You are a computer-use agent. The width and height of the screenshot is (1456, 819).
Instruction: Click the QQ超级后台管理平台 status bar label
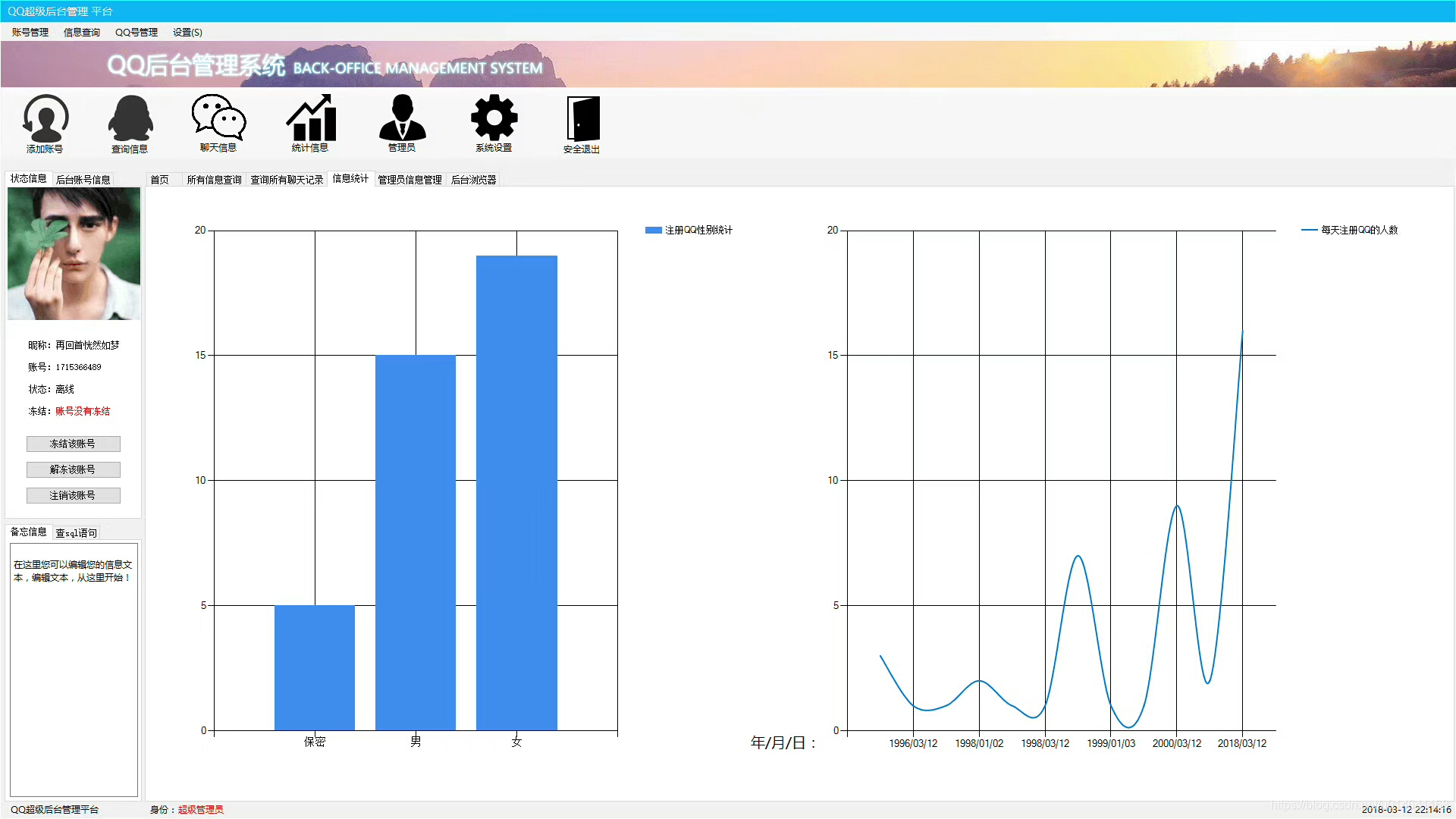tap(55, 810)
